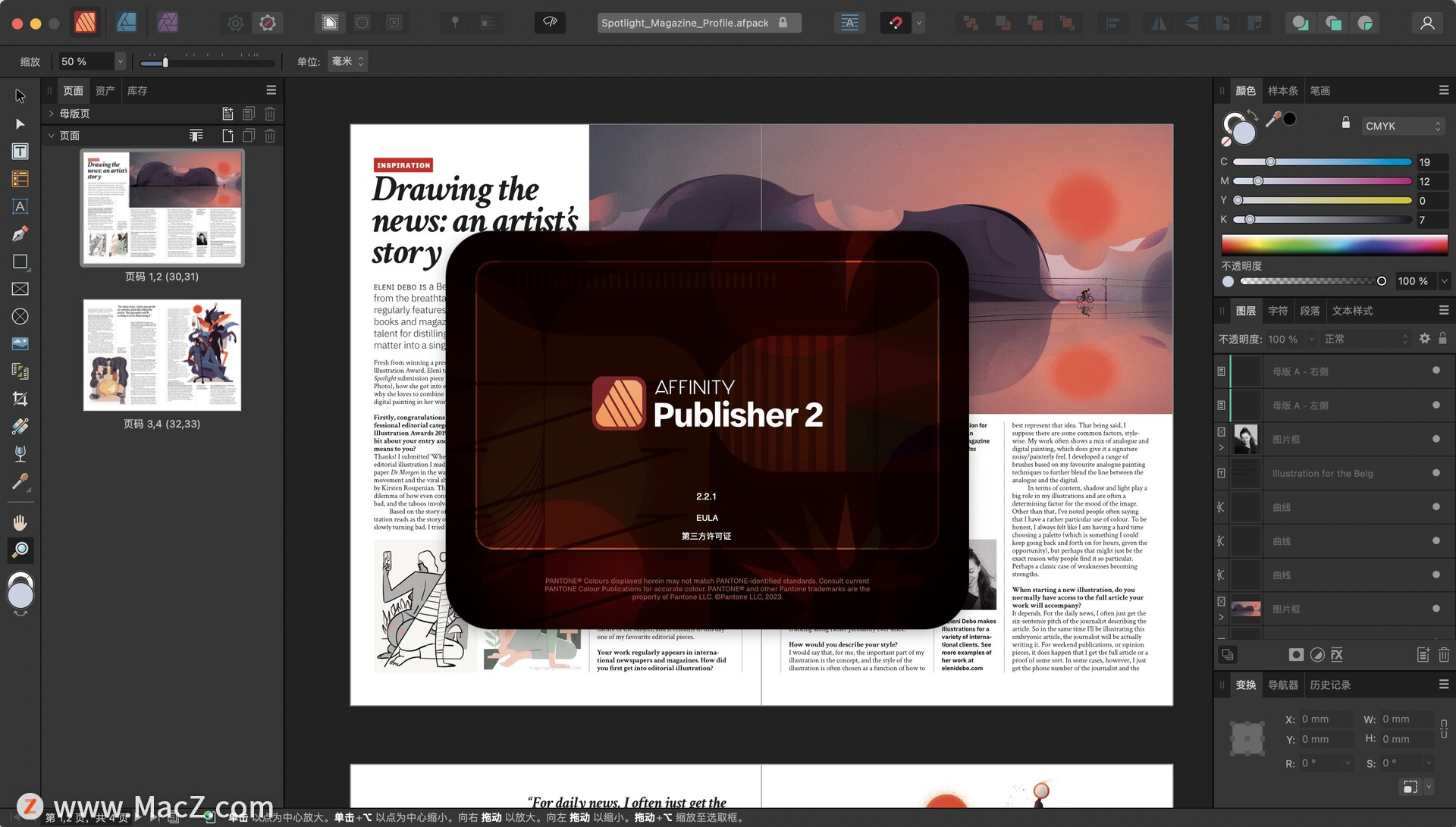Toggle snapping magnet button
The width and height of the screenshot is (1456, 827).
(x=896, y=23)
